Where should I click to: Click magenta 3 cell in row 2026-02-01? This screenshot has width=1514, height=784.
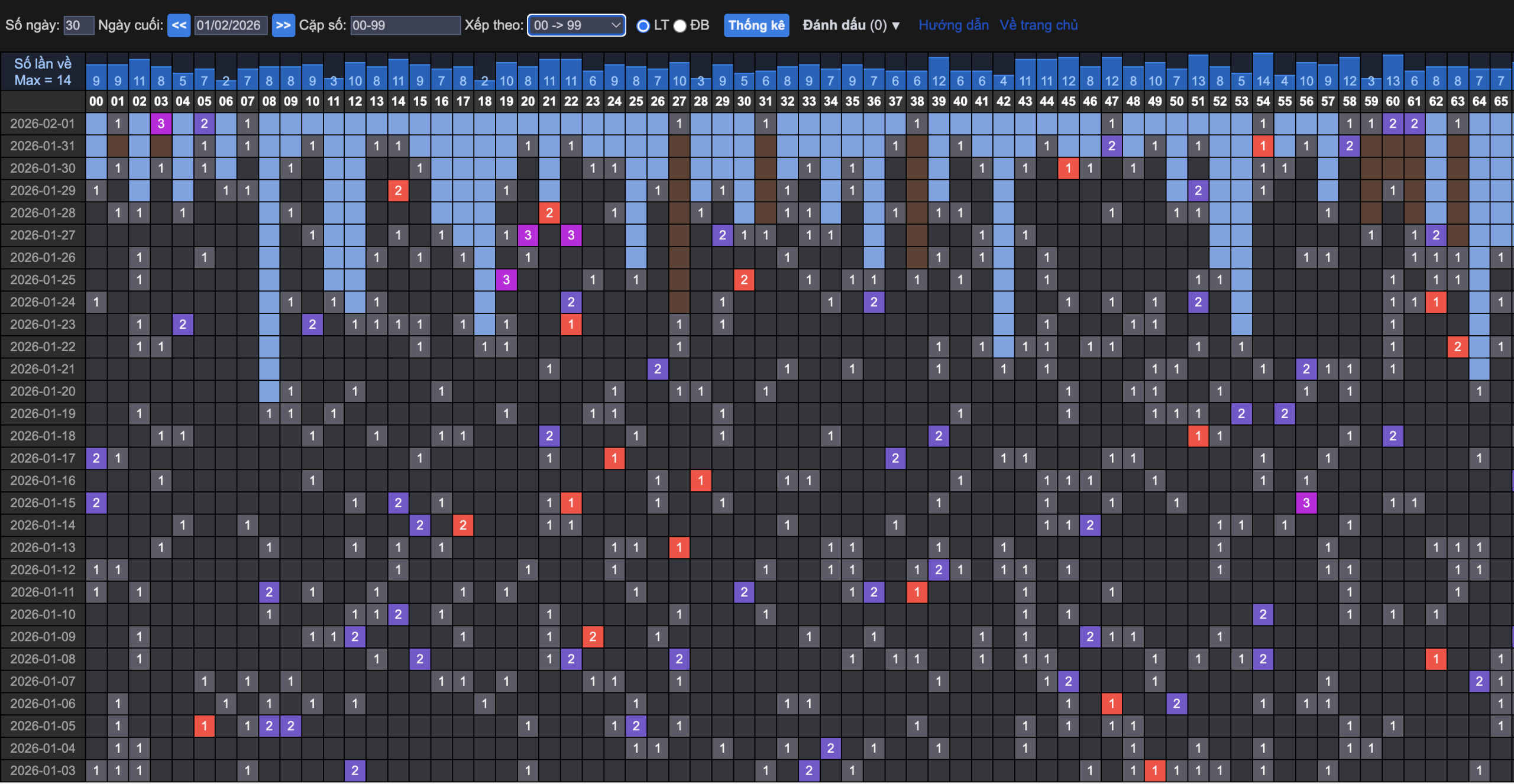[161, 124]
